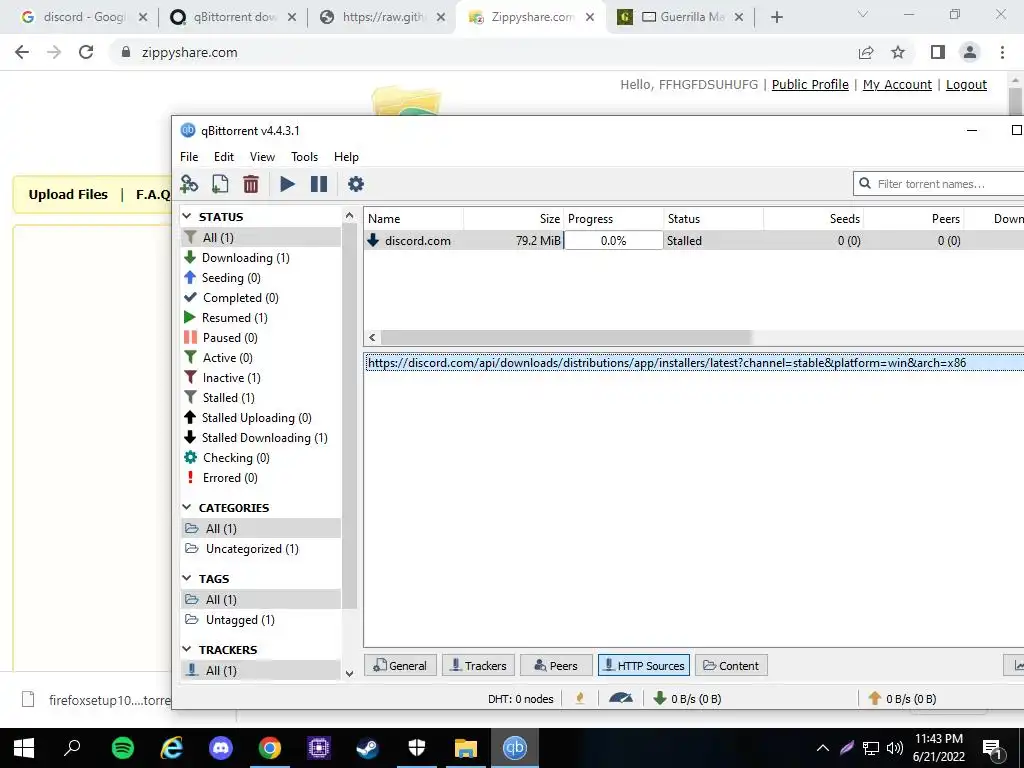Collapse the TRACKERS section in sidebar
This screenshot has width=1024, height=768.
[x=187, y=649]
